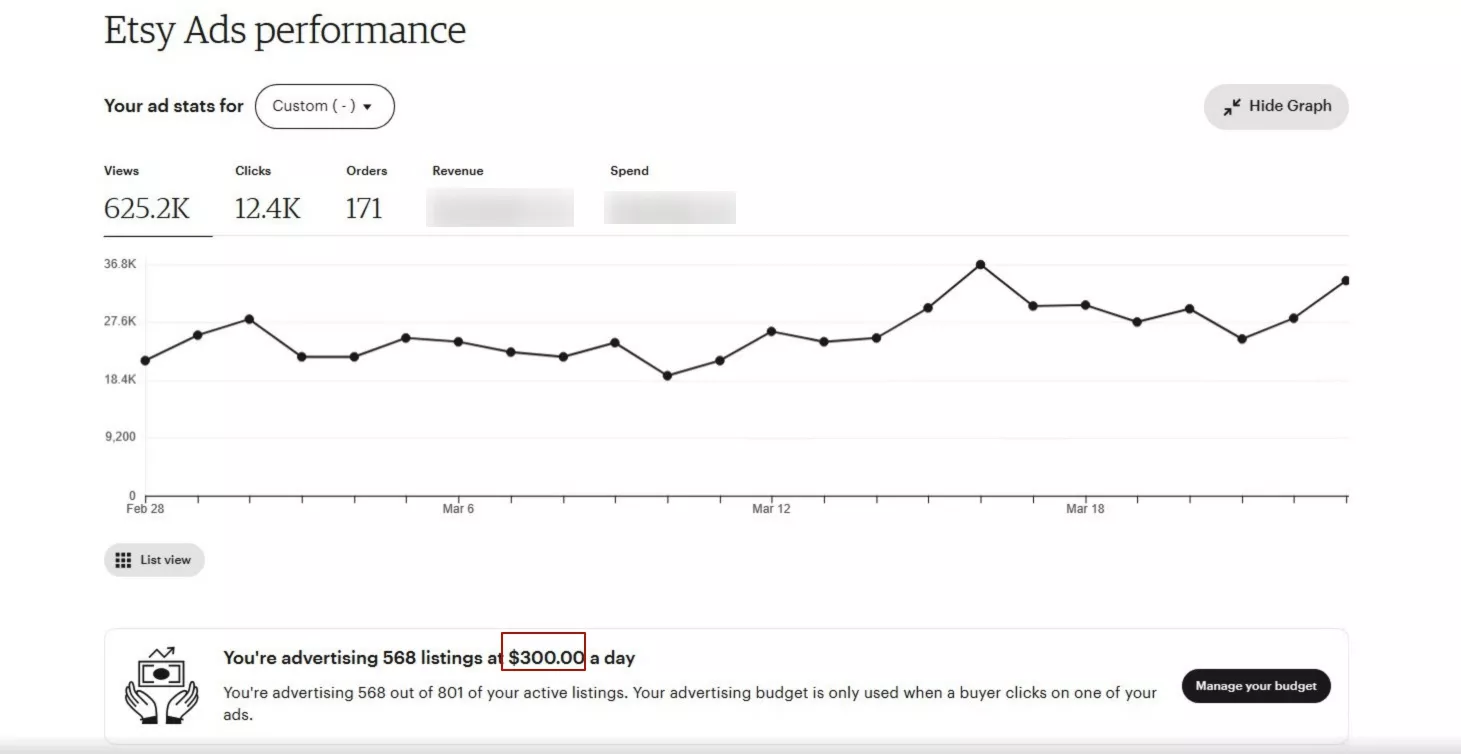
Task: Click the $300.00 daily budget amount
Action: [x=545, y=658]
